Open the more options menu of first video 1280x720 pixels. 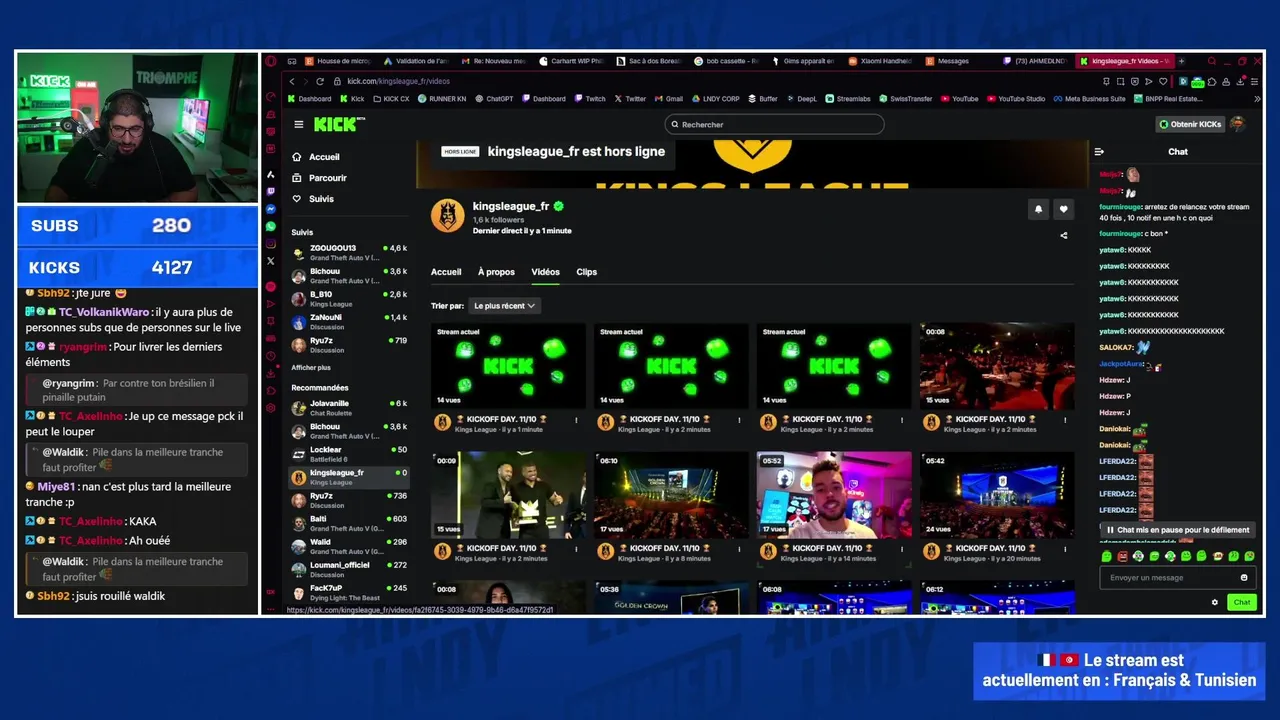pyautogui.click(x=576, y=421)
